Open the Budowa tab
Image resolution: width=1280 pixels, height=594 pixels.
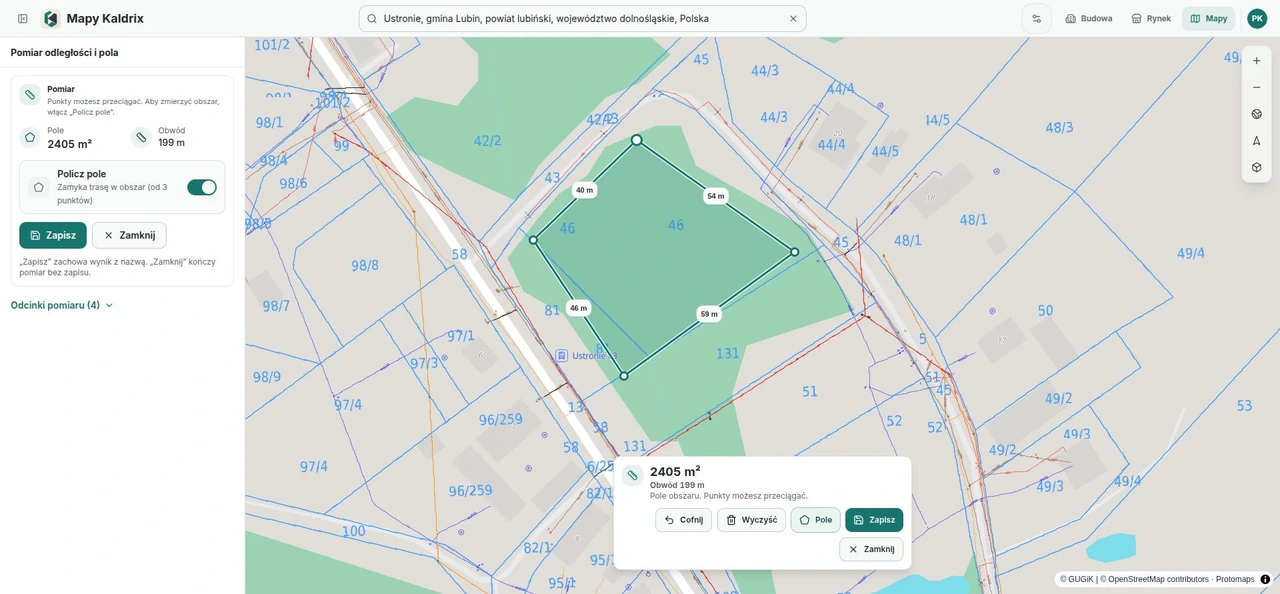[1089, 18]
